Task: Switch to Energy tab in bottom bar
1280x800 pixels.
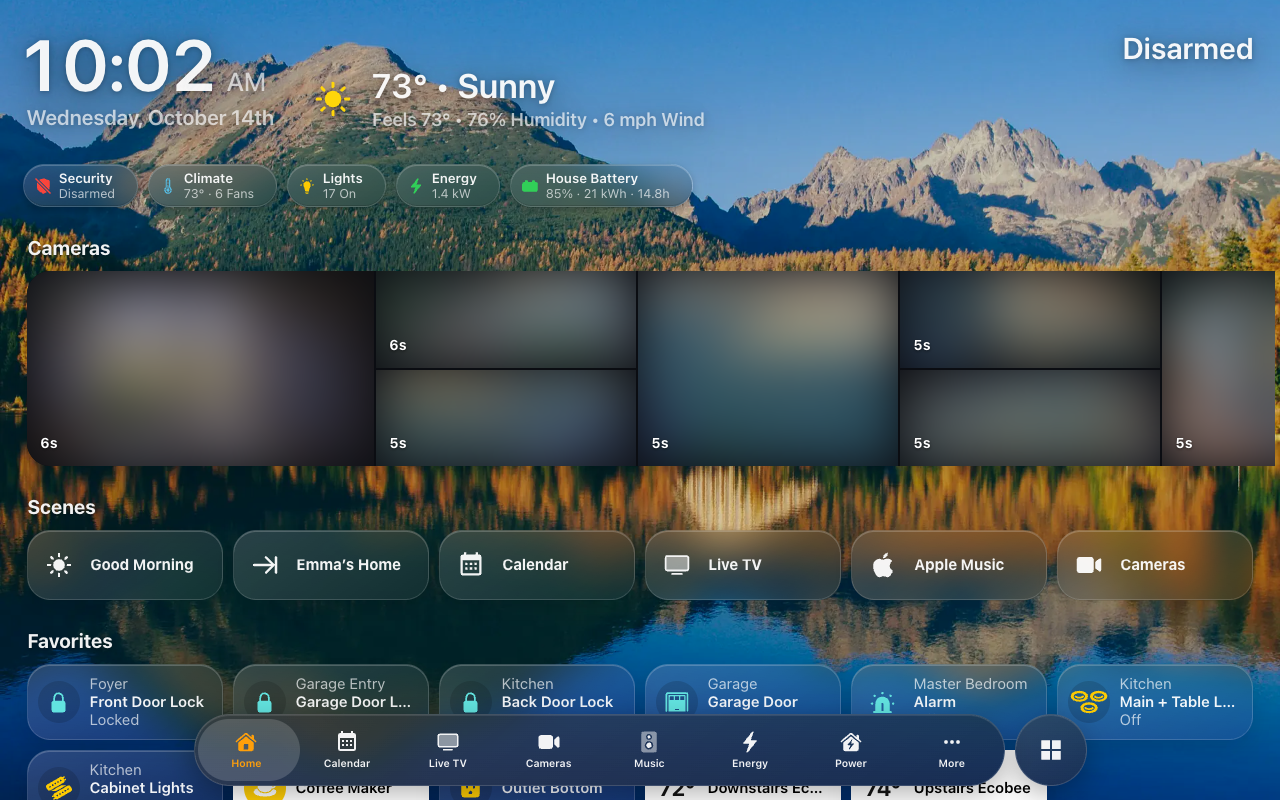Action: pyautogui.click(x=750, y=750)
